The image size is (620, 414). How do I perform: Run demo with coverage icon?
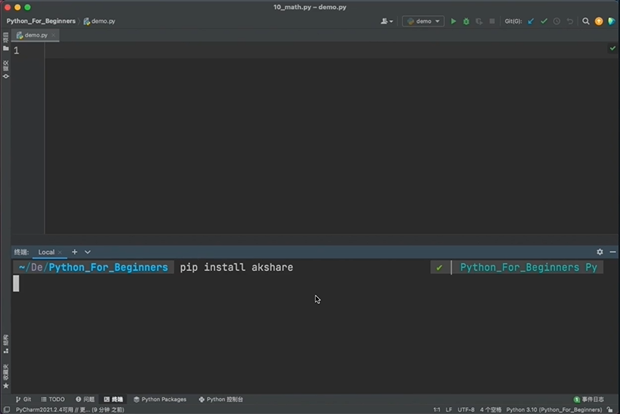[479, 21]
